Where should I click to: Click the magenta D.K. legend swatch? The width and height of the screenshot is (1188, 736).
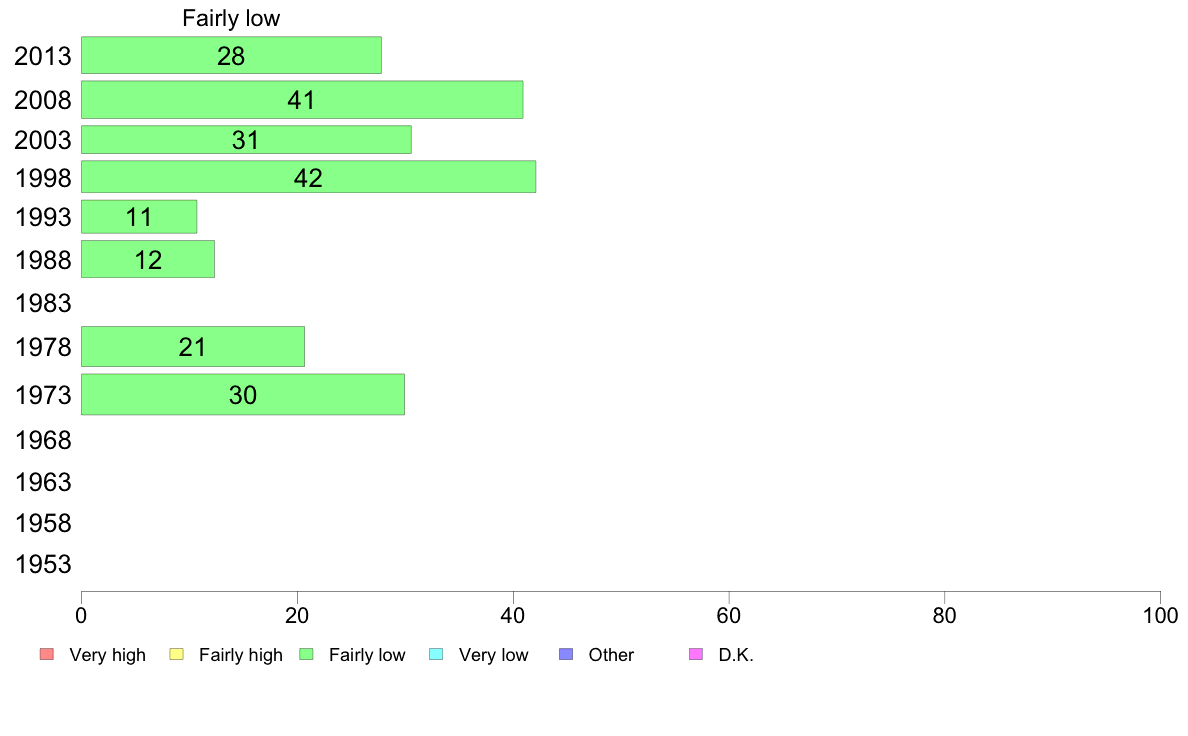point(696,654)
